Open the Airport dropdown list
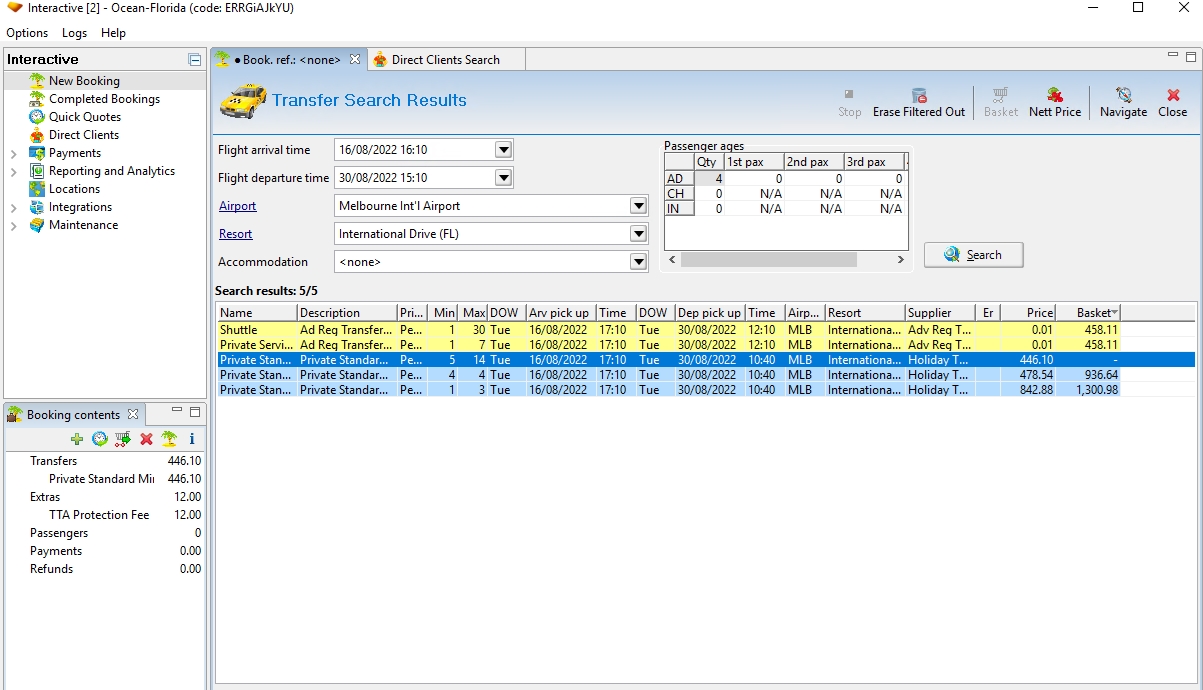 pos(638,206)
